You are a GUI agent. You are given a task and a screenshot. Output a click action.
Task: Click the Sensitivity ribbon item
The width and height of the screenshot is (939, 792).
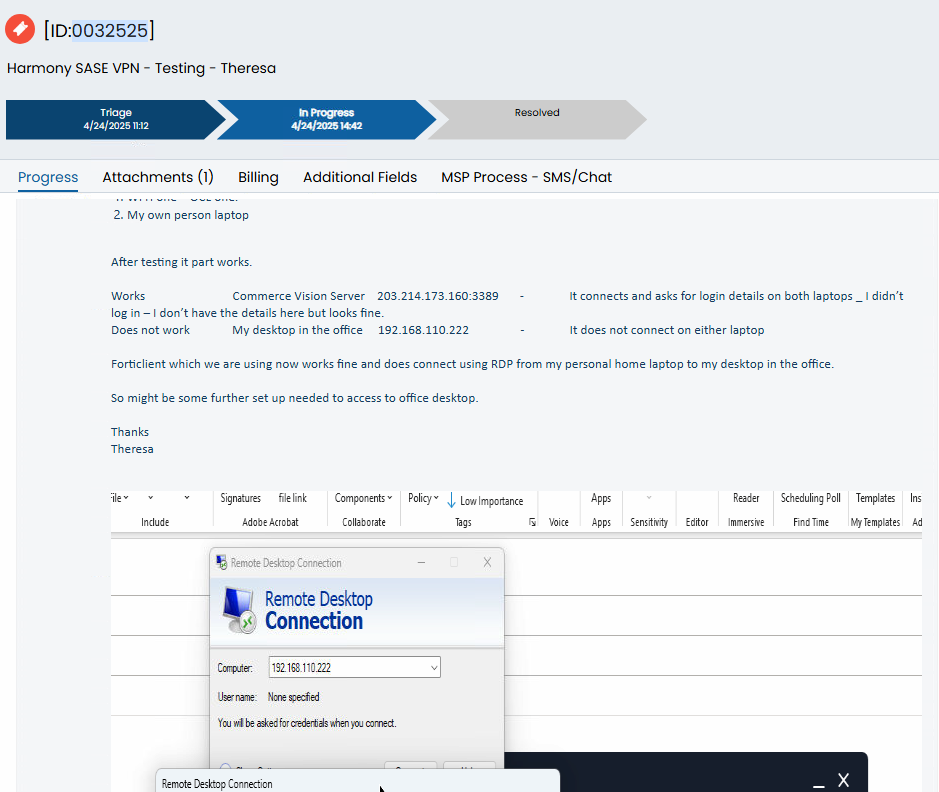click(649, 522)
